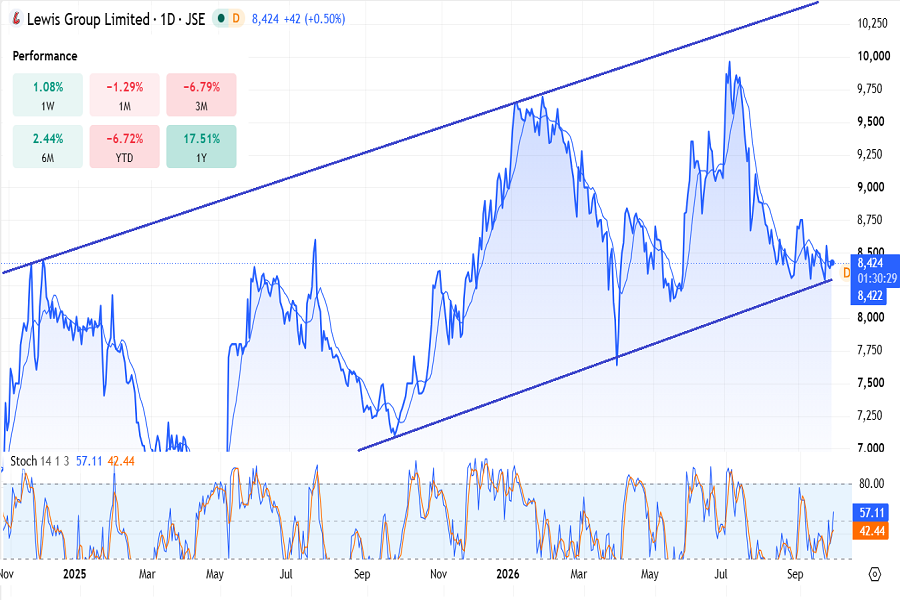Image resolution: width=900 pixels, height=600 pixels.
Task: Click the Mar label after 2025 on time axis
Action: pos(147,574)
